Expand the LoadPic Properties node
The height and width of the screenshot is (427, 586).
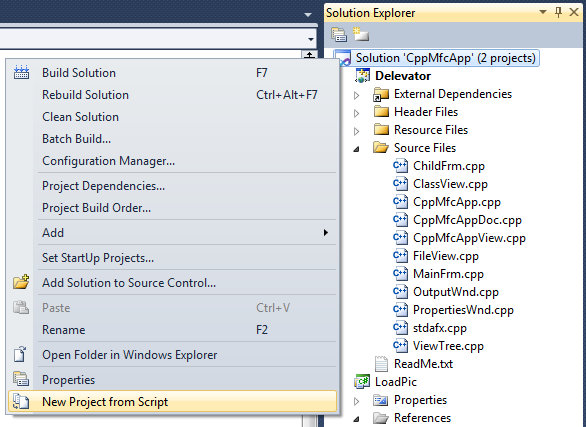tap(357, 401)
